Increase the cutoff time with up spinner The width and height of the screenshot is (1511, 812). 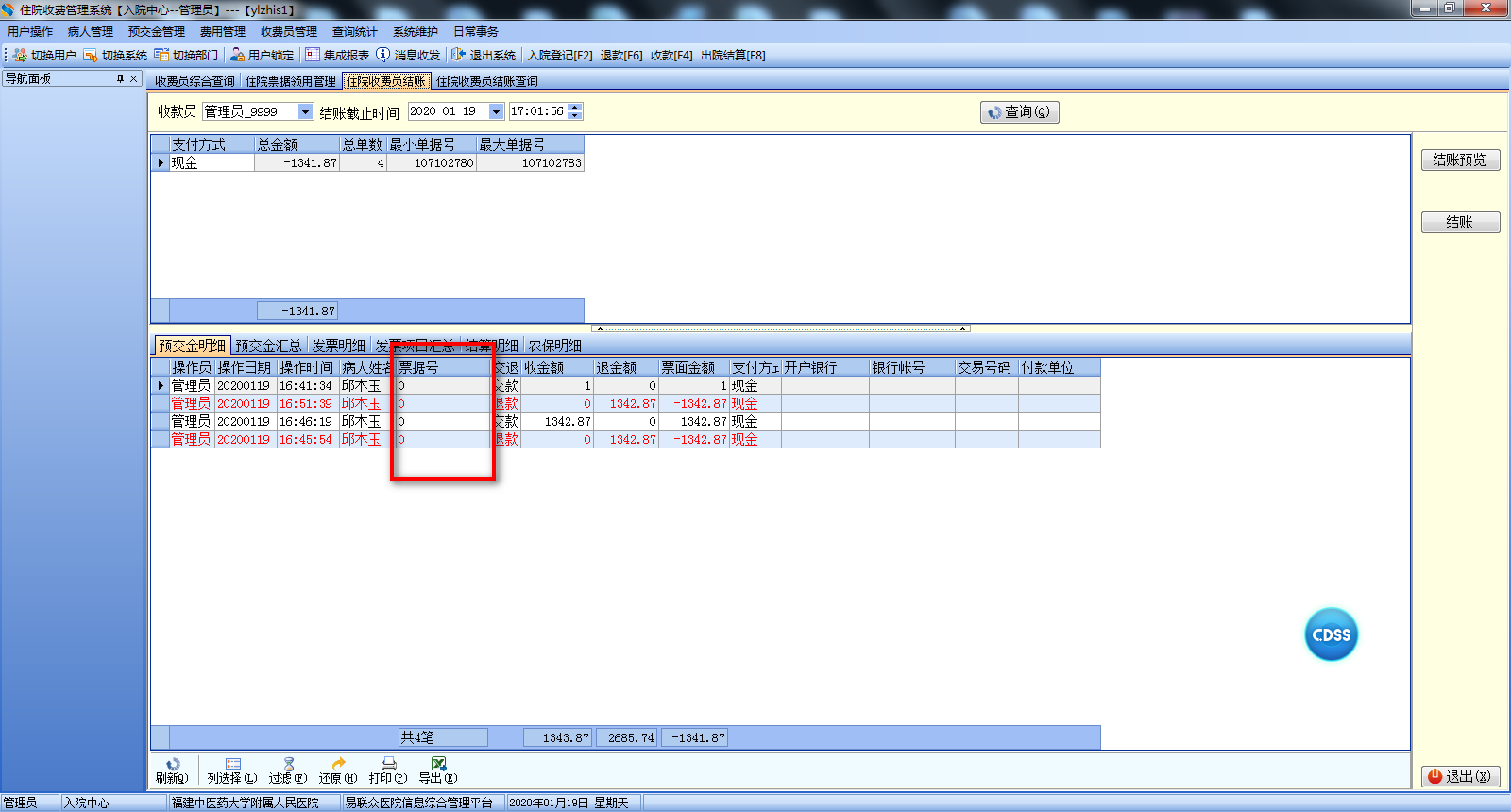(x=575, y=108)
